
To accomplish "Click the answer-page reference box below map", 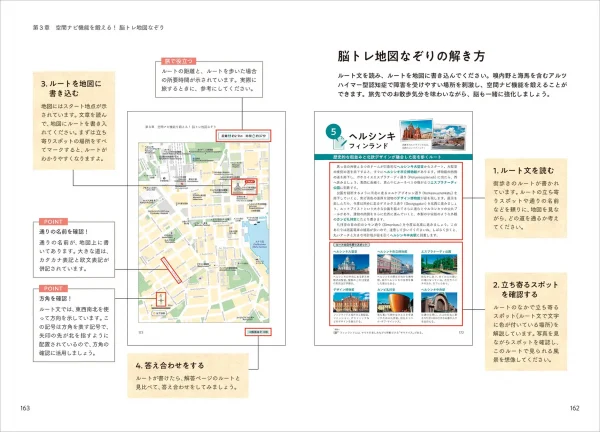I will point(258,332).
